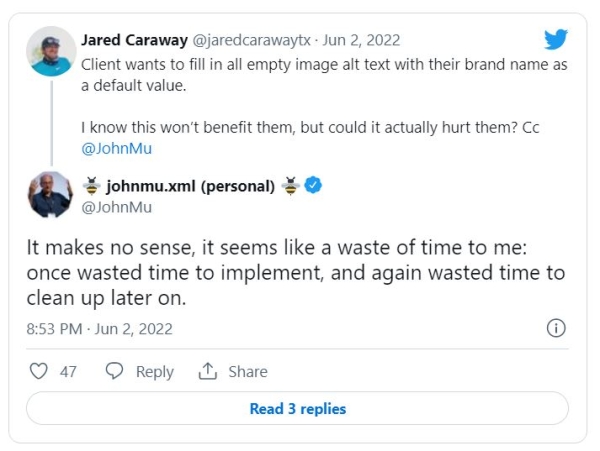
Task: Click the @JohnMu mention in quoted tweet
Action: [116, 148]
